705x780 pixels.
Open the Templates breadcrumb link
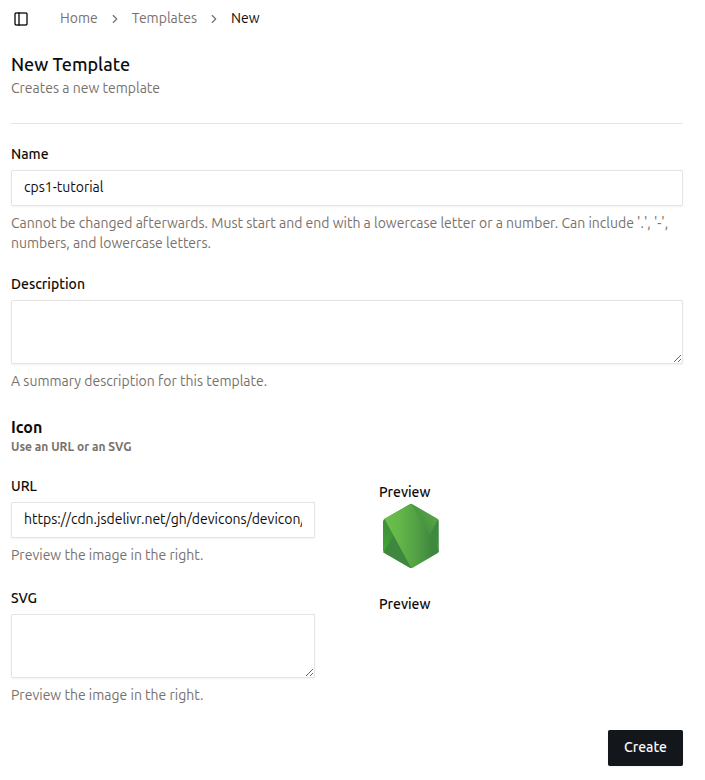tap(164, 19)
